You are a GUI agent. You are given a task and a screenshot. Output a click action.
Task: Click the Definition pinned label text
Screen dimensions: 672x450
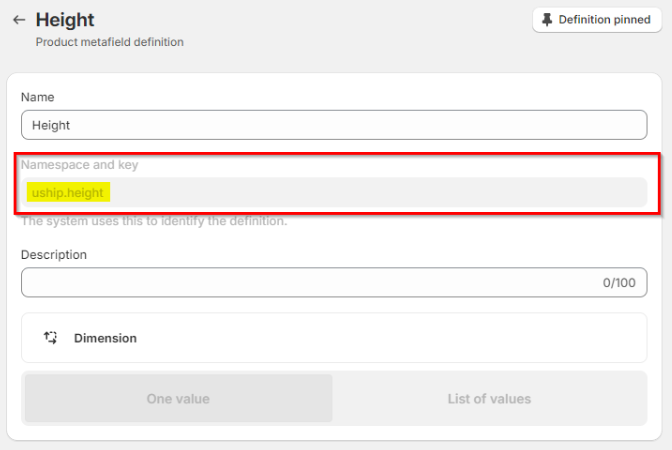click(x=604, y=20)
